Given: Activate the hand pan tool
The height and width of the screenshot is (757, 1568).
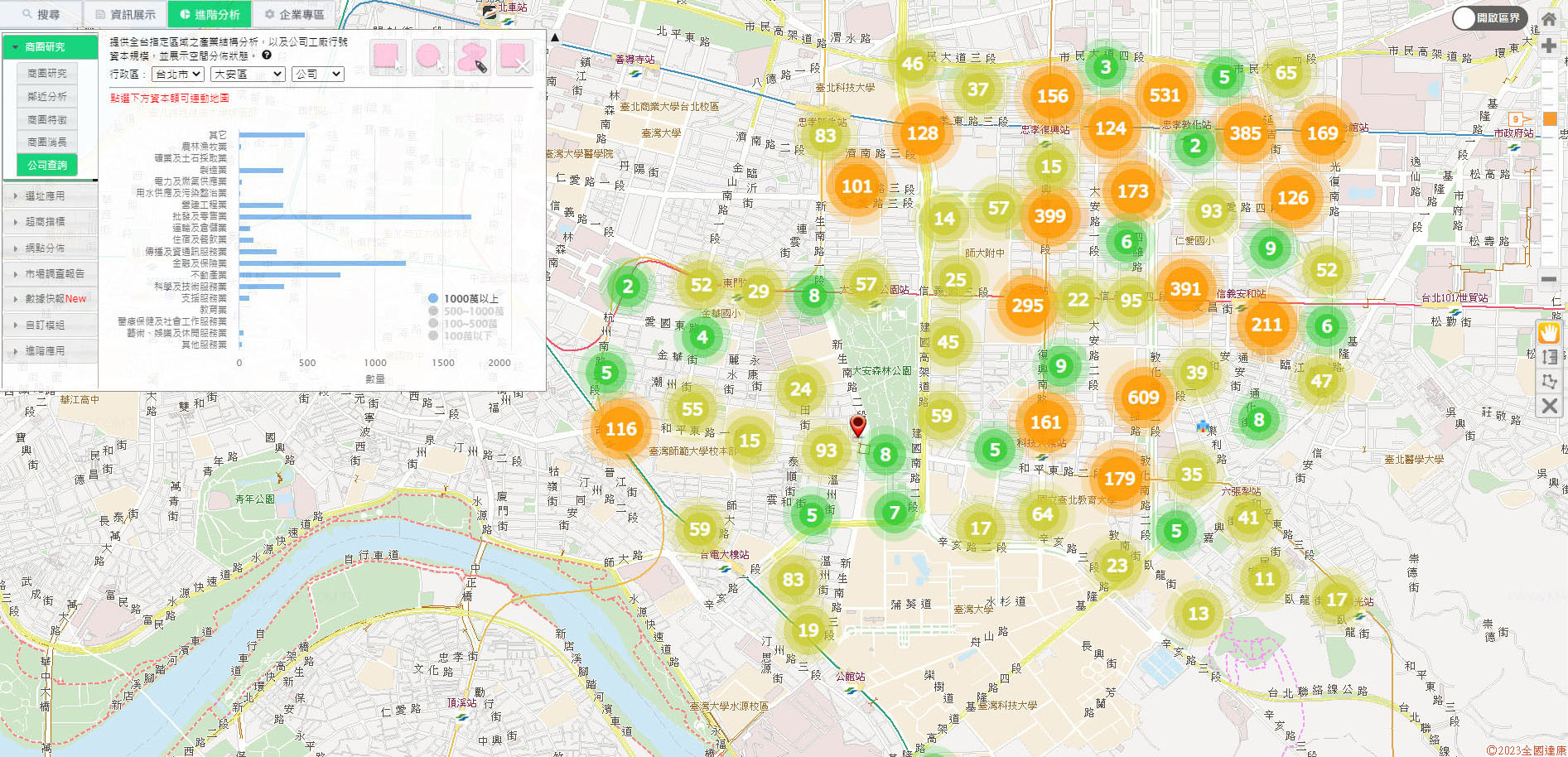Looking at the screenshot, I should 1548,333.
